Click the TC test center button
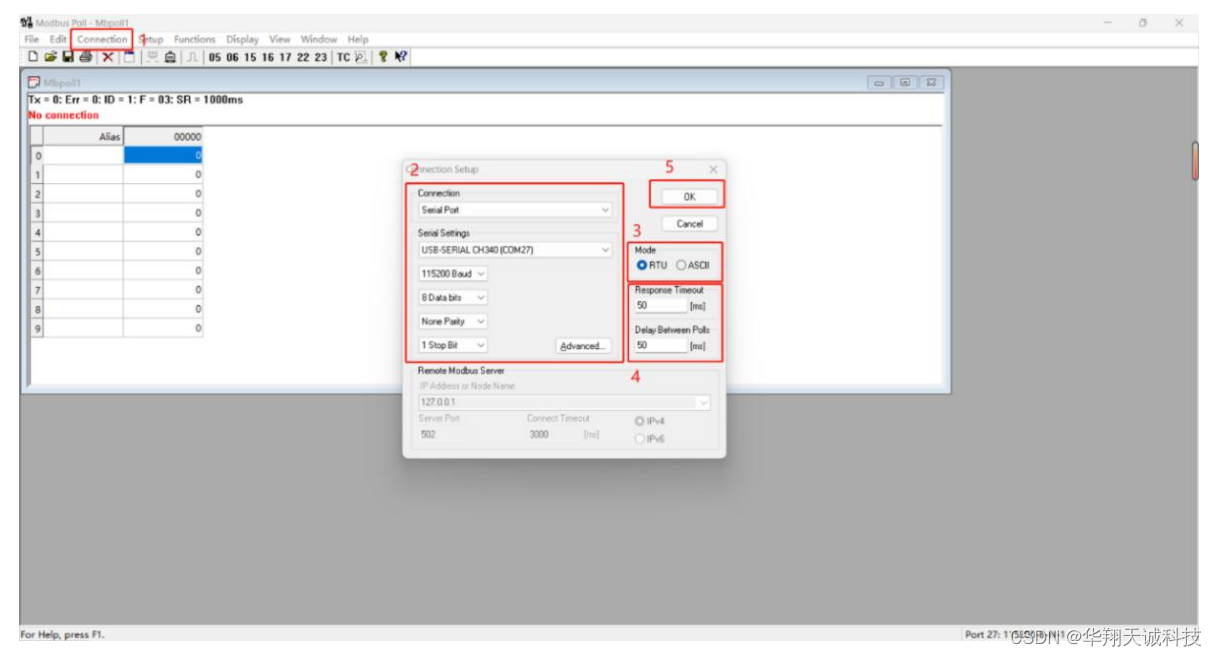 [343, 57]
